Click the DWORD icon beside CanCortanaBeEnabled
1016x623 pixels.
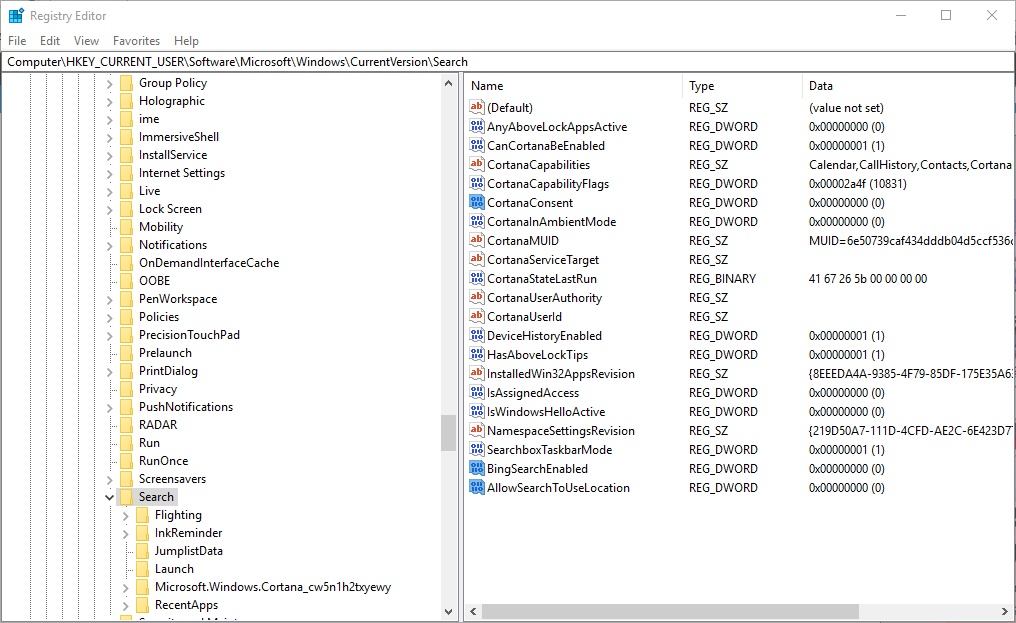477,145
